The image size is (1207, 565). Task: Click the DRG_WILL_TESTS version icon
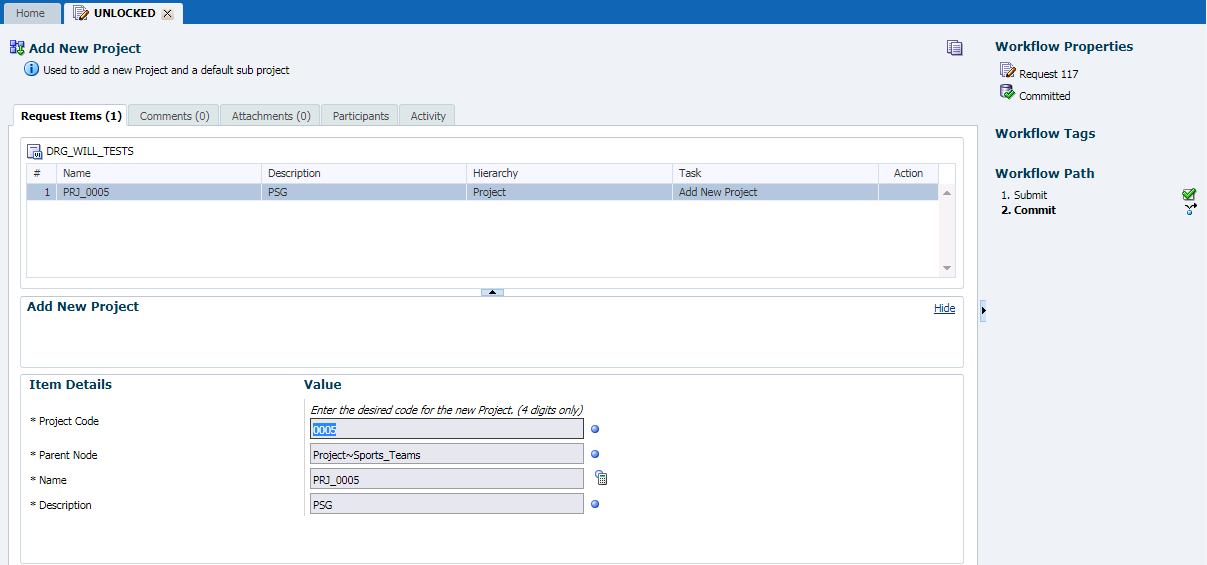point(34,151)
